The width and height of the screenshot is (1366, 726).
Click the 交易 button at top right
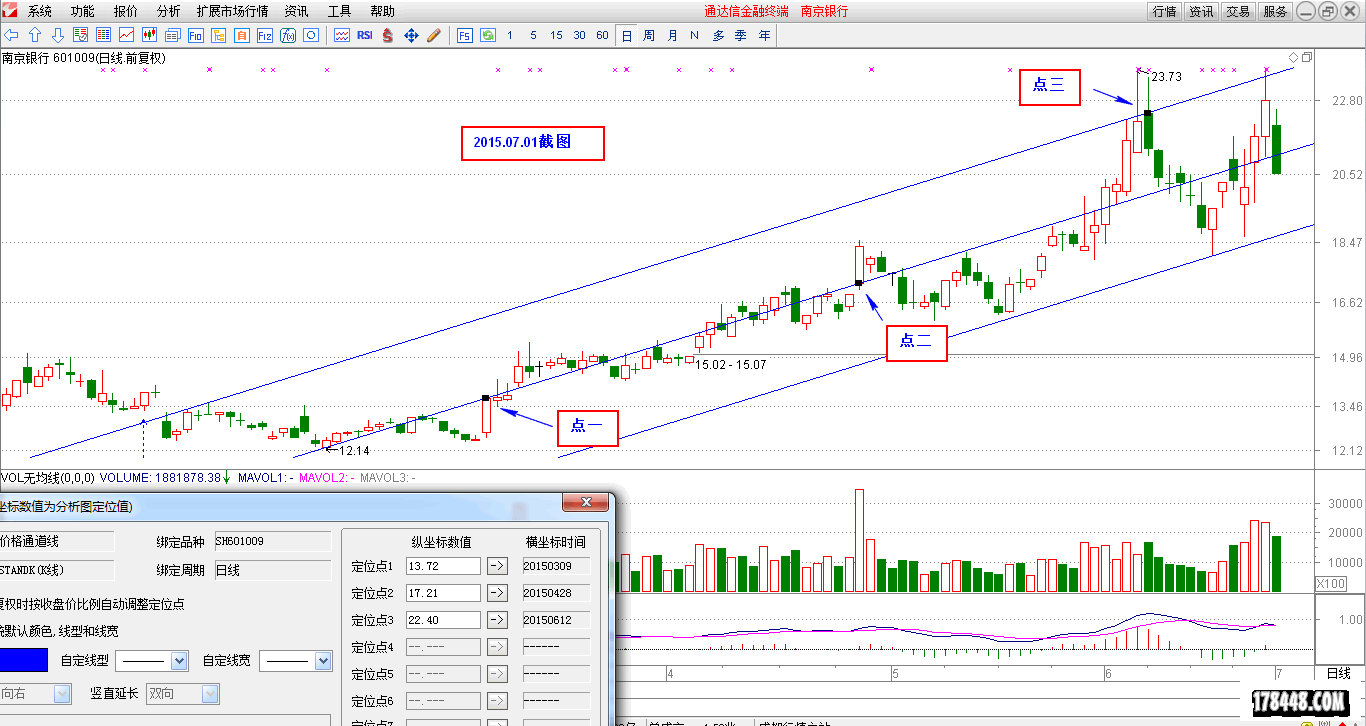pos(1238,11)
